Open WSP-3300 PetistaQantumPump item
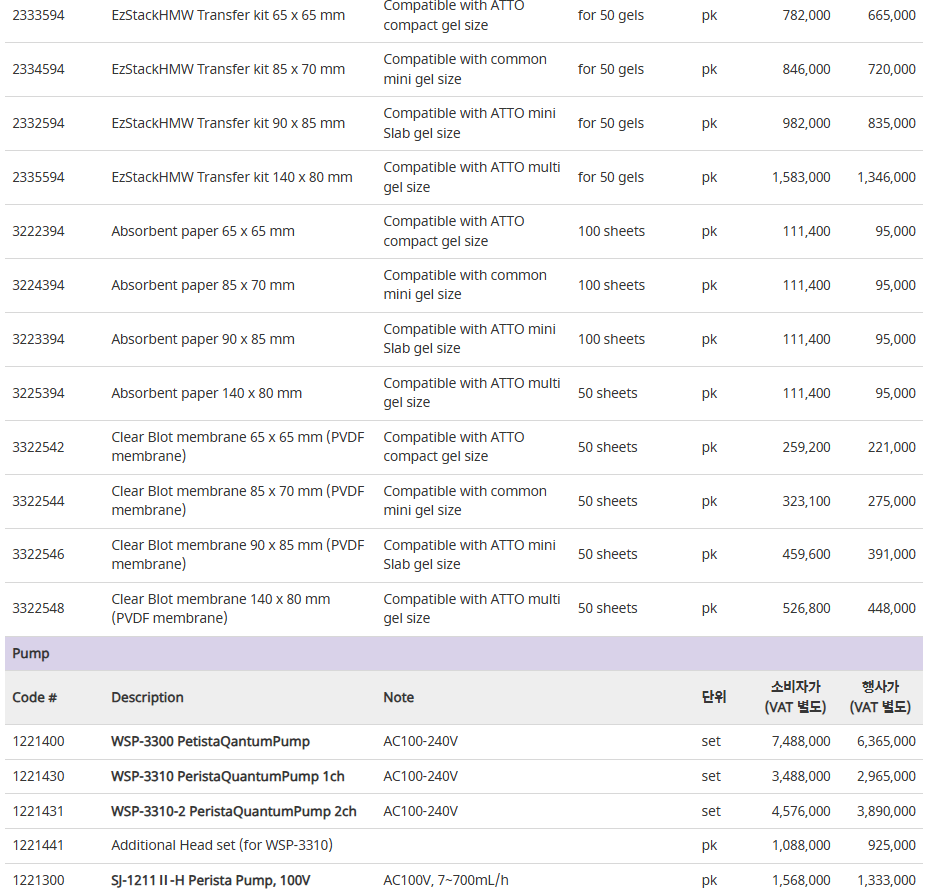Viewport: 927px width, 894px height. click(210, 741)
